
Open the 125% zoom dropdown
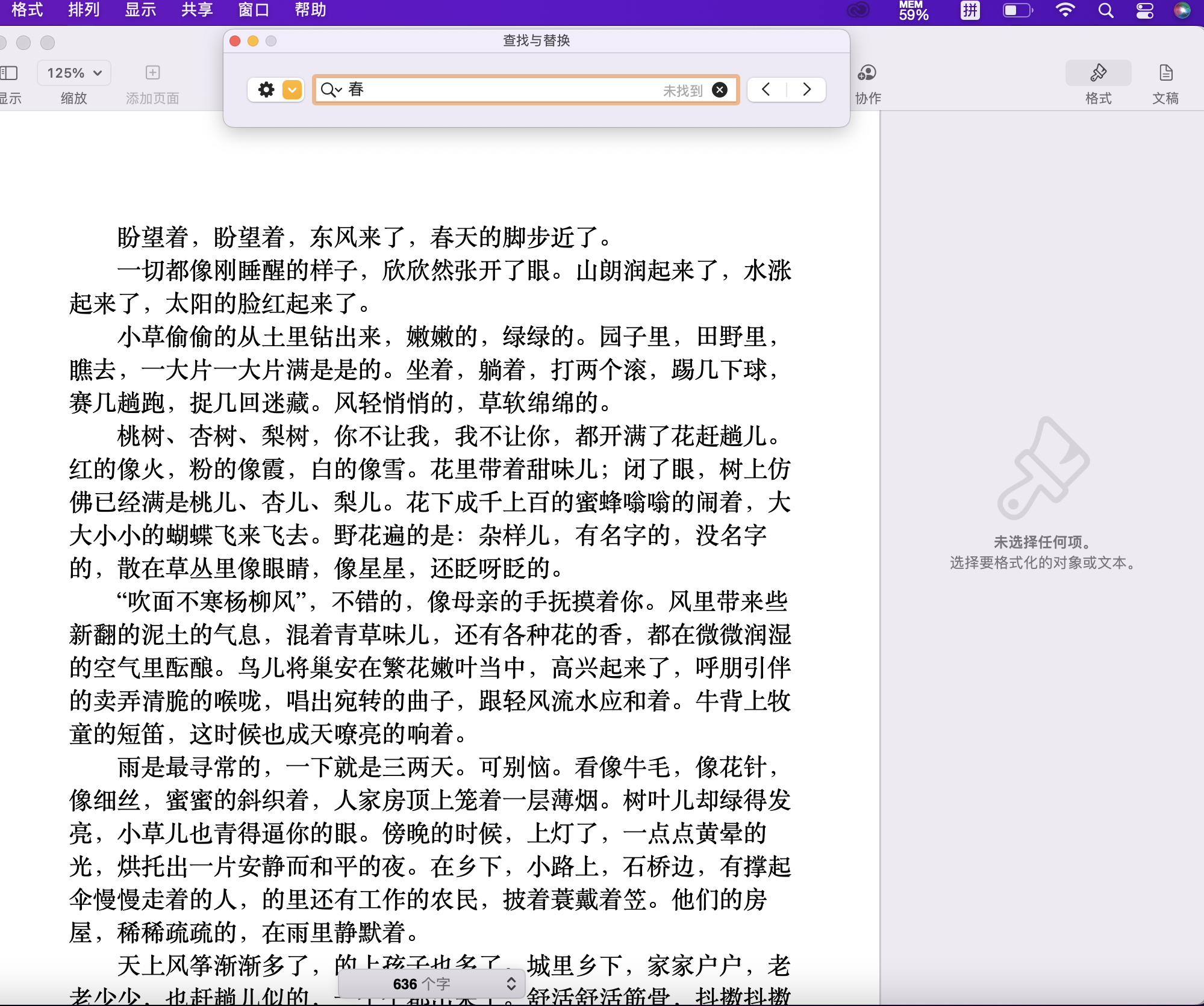click(74, 73)
